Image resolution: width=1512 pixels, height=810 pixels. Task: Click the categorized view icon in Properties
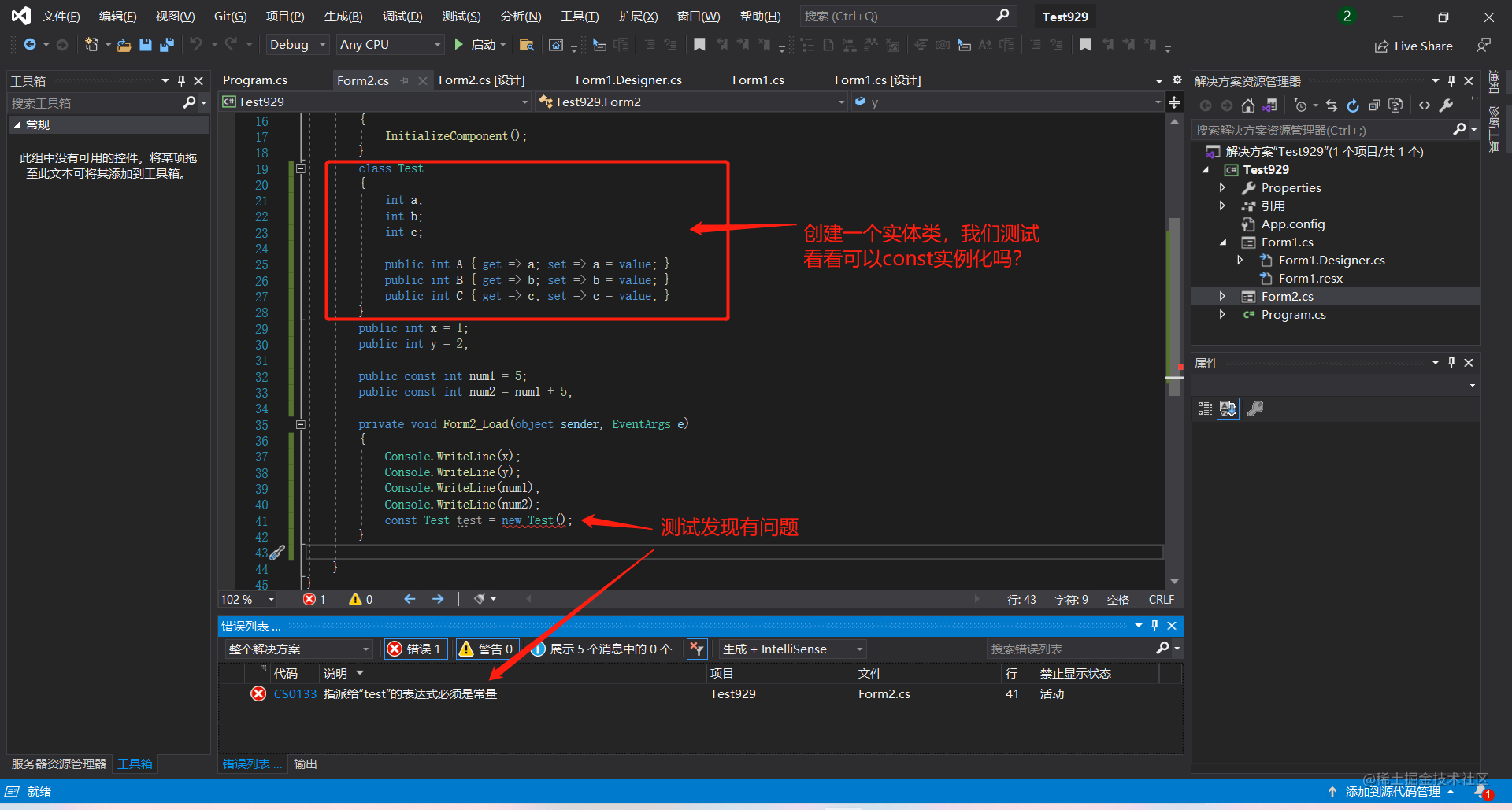click(x=1205, y=409)
